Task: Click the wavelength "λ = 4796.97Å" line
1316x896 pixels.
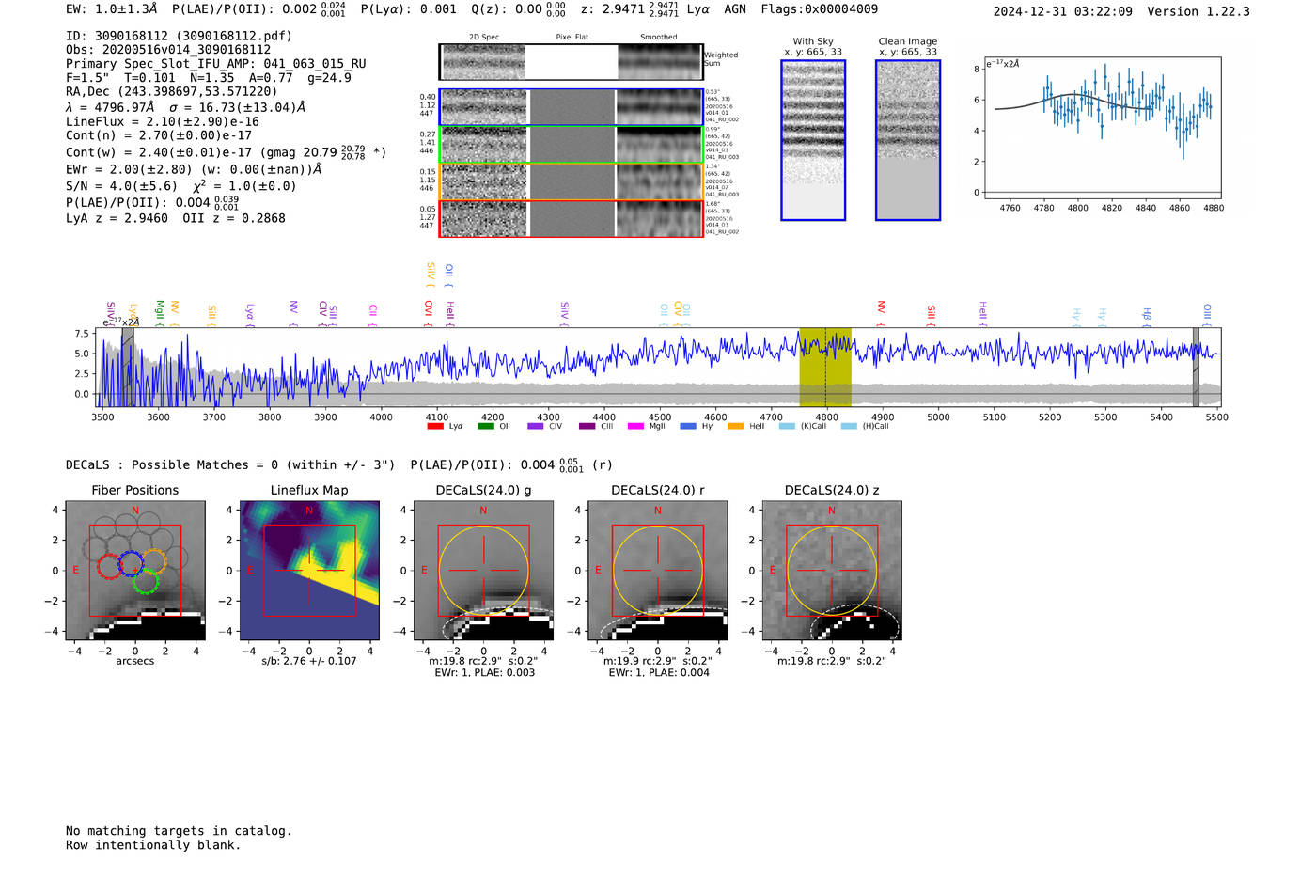Action: click(111, 107)
